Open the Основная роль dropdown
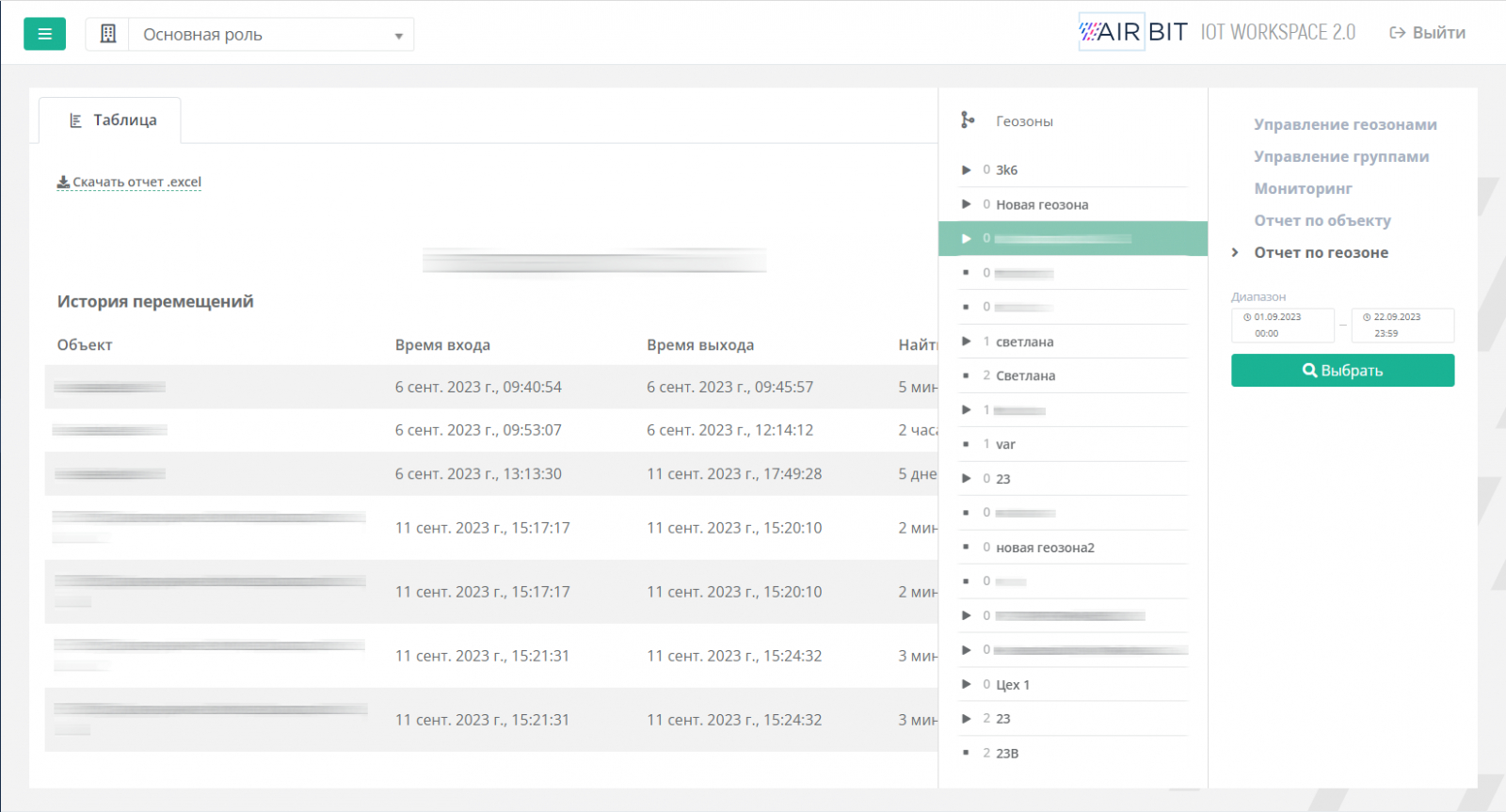 click(271, 35)
